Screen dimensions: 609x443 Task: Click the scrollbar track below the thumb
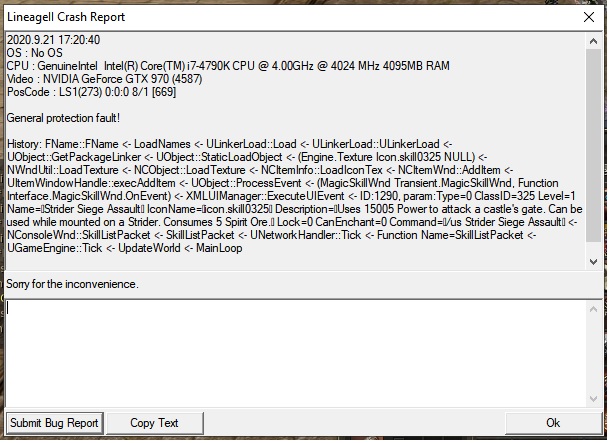pyautogui.click(x=594, y=247)
